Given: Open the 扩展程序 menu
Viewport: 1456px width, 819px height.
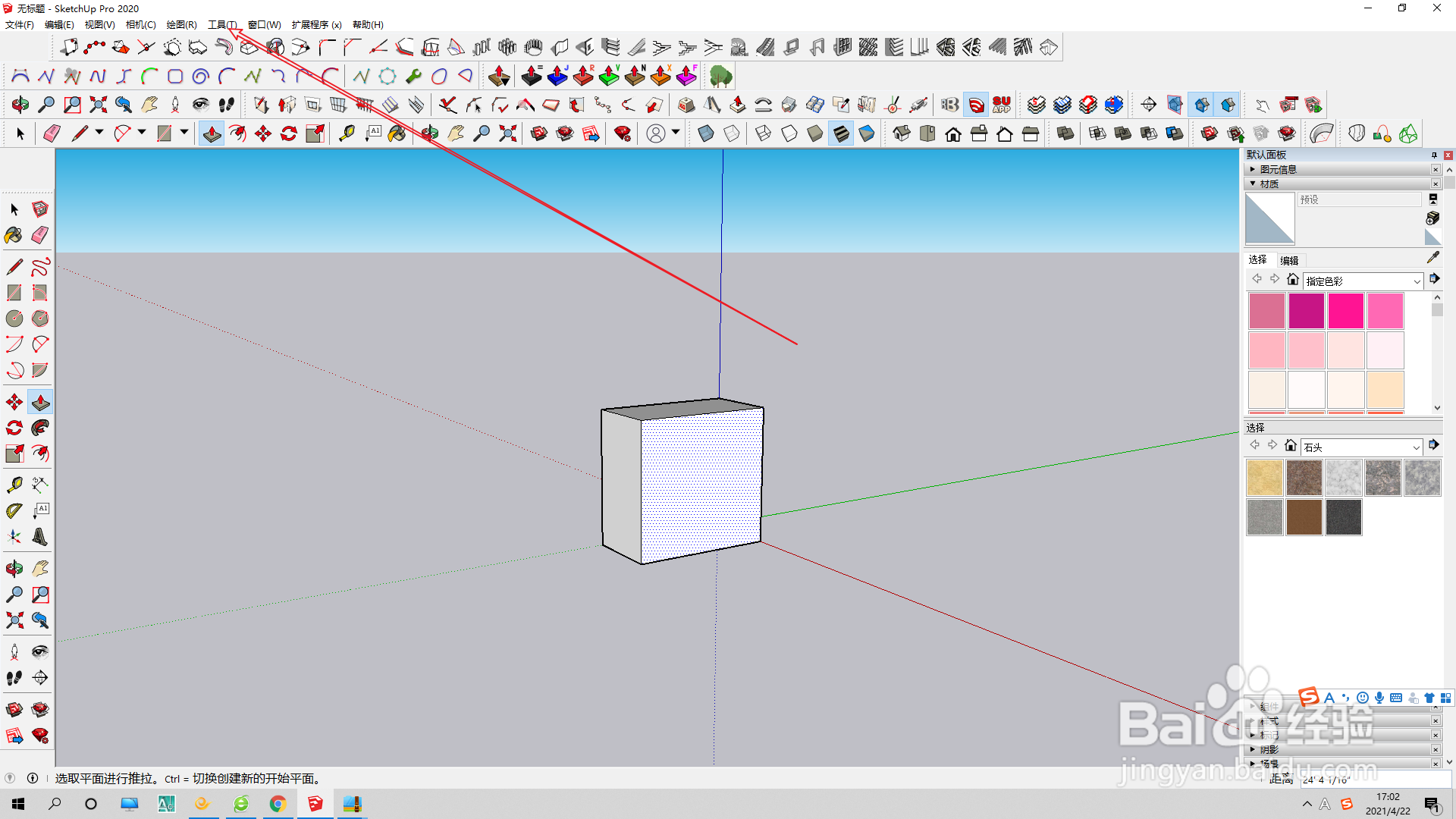Looking at the screenshot, I should 316,24.
